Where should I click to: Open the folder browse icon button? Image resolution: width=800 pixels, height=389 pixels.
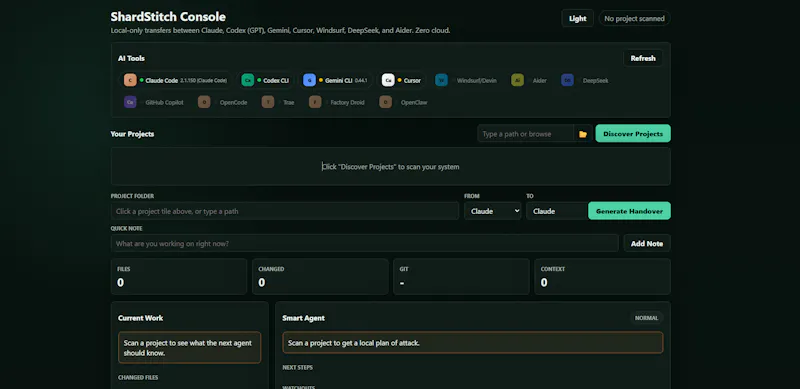click(583, 134)
